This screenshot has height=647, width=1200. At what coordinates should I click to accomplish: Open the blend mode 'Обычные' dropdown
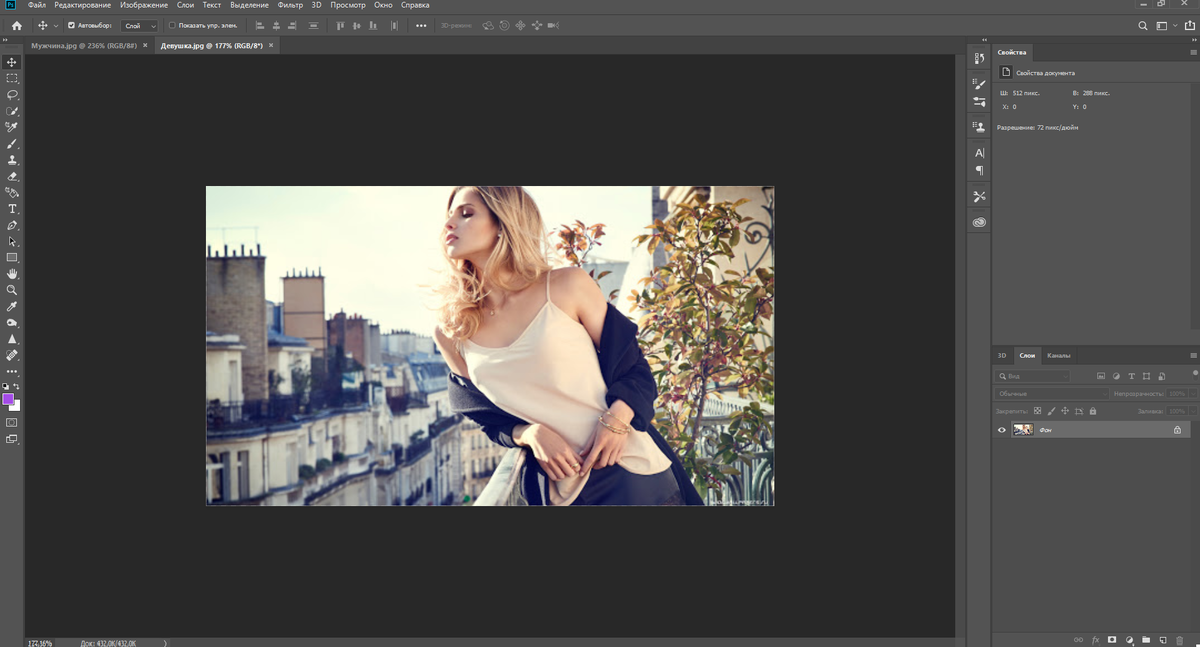click(x=1051, y=394)
